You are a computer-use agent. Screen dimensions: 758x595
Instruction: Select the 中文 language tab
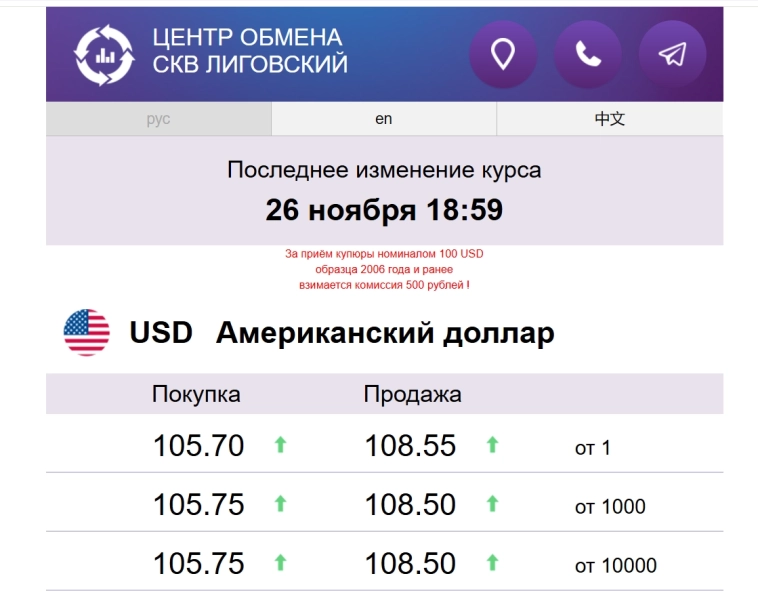click(609, 119)
